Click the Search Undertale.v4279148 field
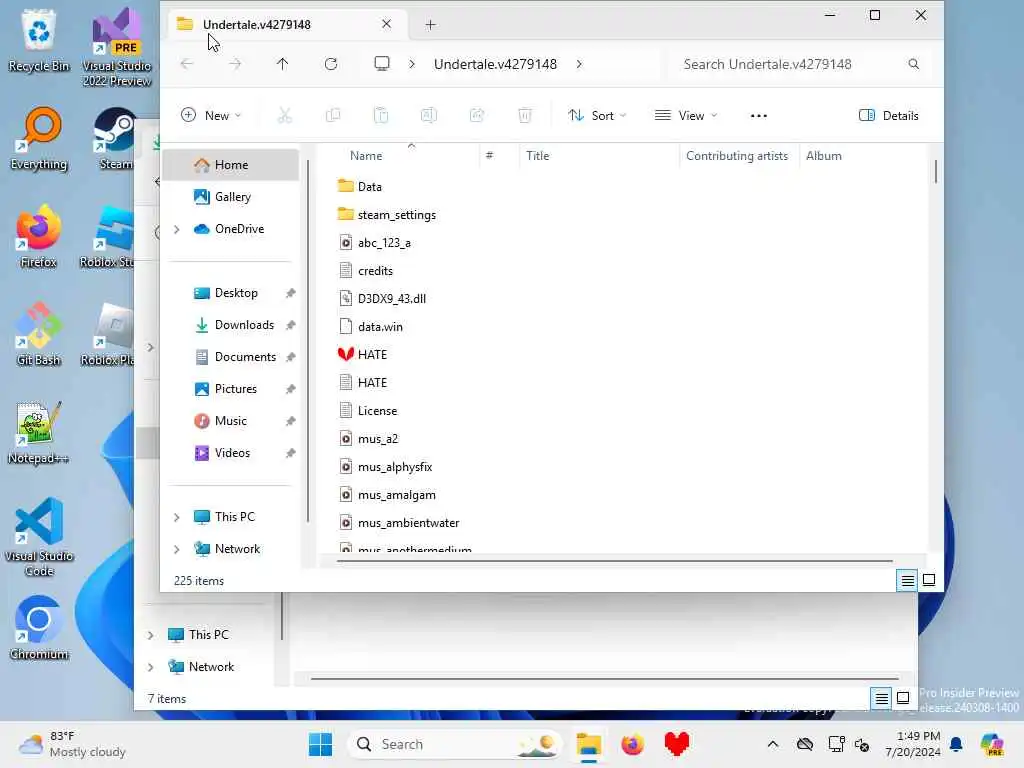This screenshot has height=768, width=1024. pyautogui.click(x=800, y=64)
